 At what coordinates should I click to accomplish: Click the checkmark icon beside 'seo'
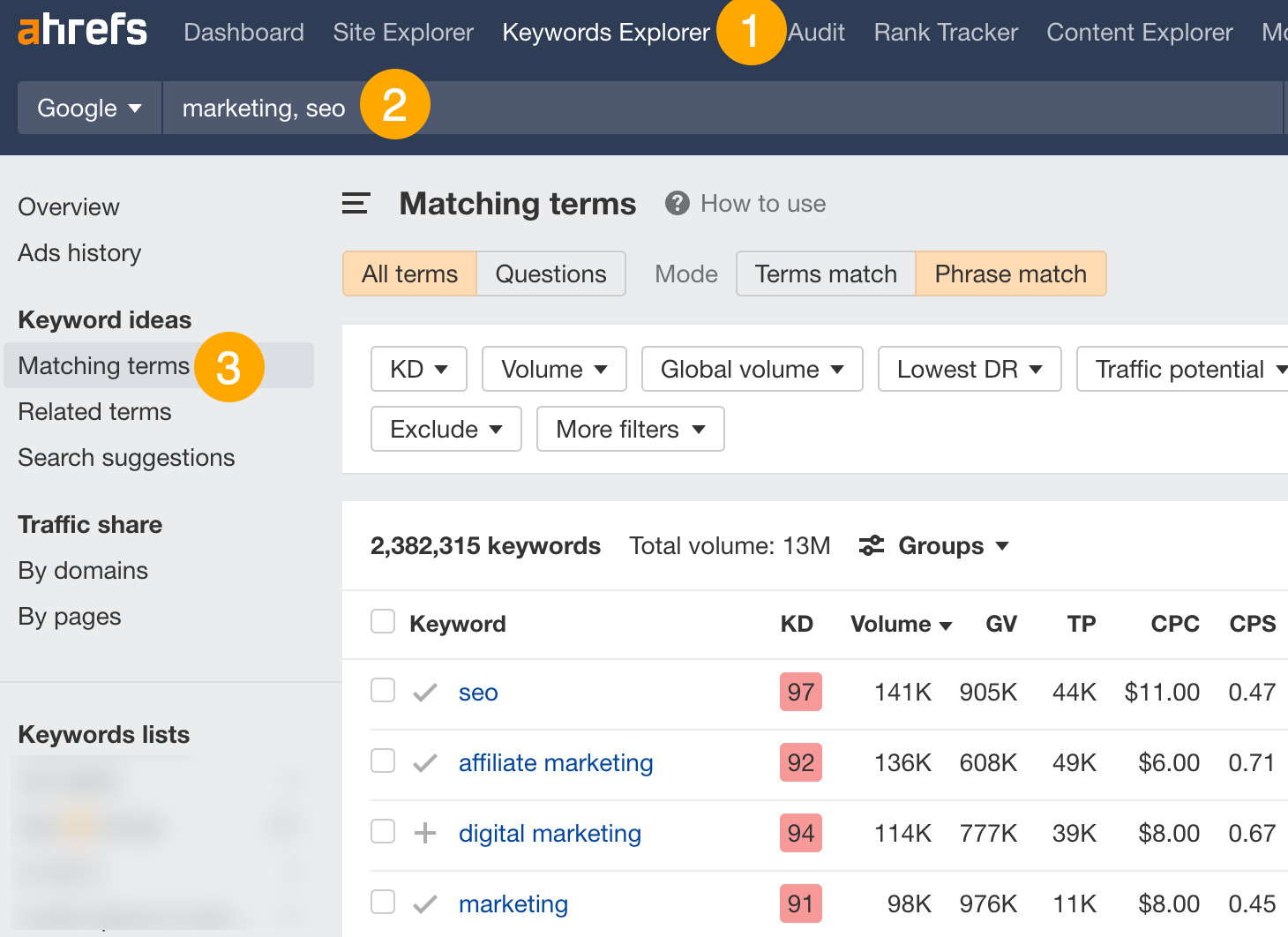pos(424,692)
